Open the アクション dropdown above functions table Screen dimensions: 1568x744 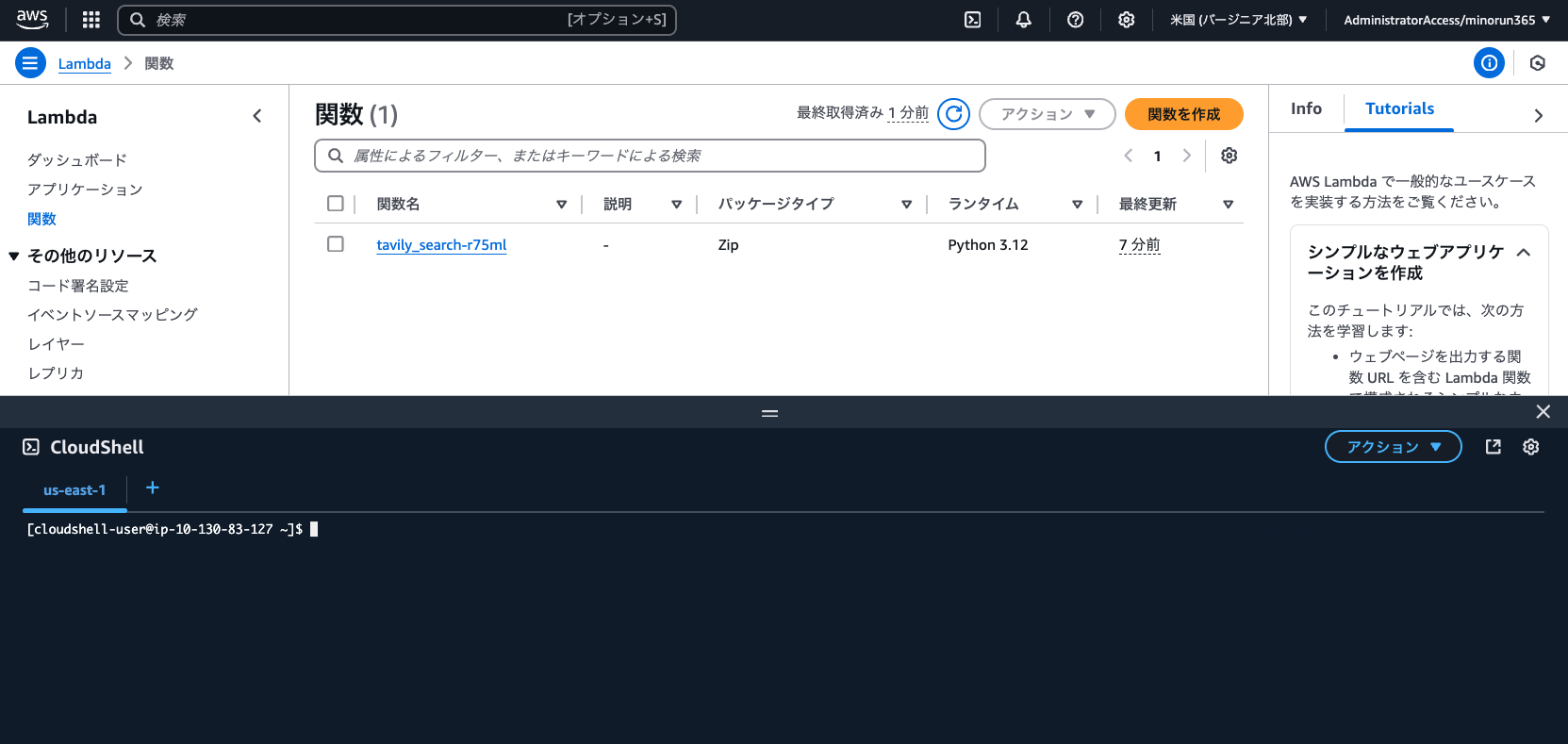tap(1048, 114)
